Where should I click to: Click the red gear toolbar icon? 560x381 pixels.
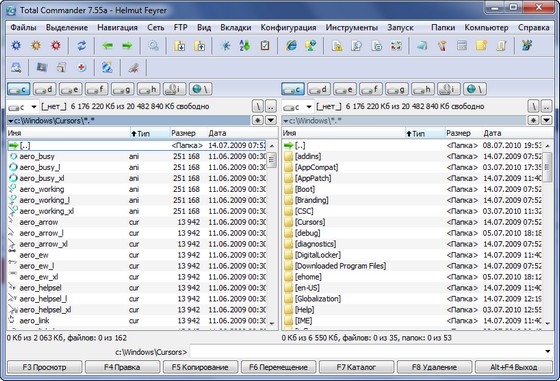(56, 45)
